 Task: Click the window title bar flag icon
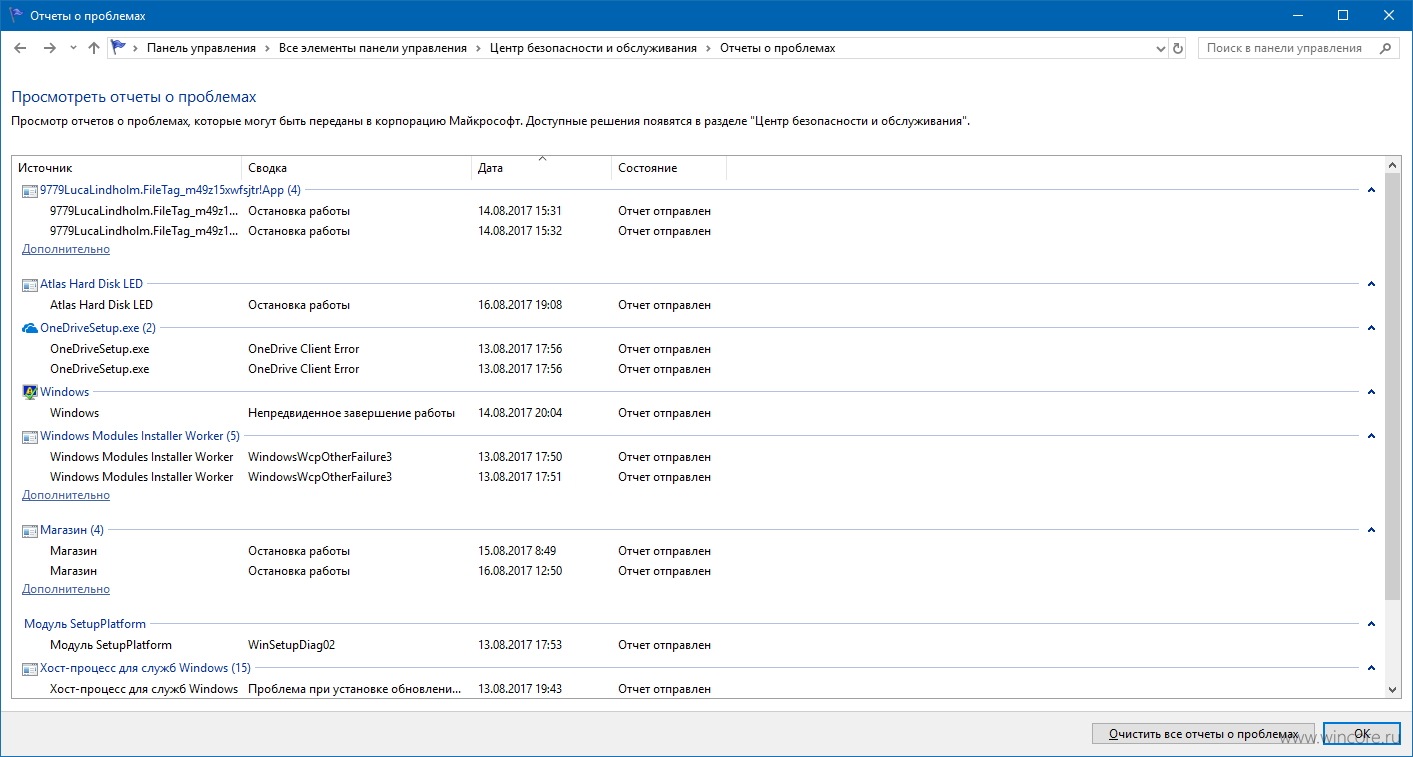(14, 15)
